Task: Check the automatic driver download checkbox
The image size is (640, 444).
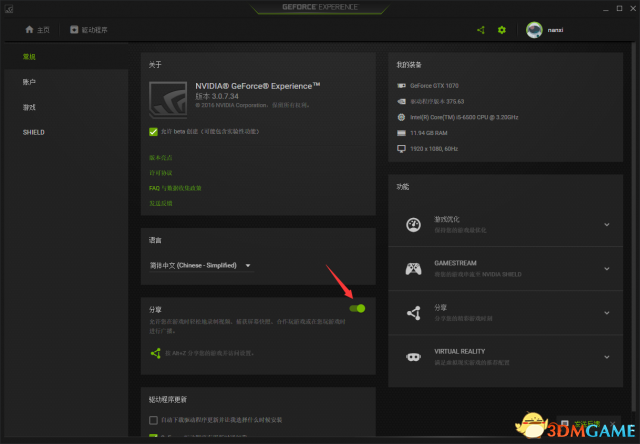Action: (153, 420)
